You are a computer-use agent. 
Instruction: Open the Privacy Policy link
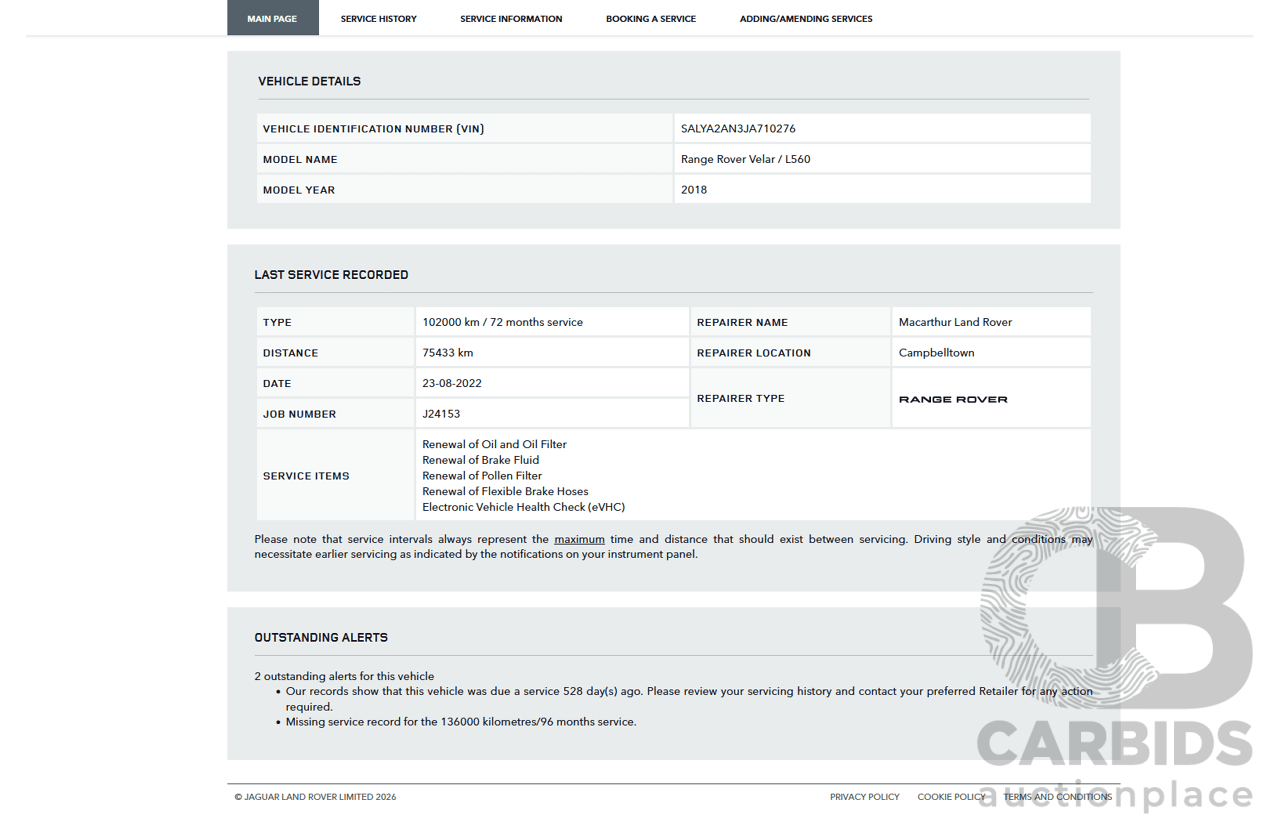pos(864,797)
